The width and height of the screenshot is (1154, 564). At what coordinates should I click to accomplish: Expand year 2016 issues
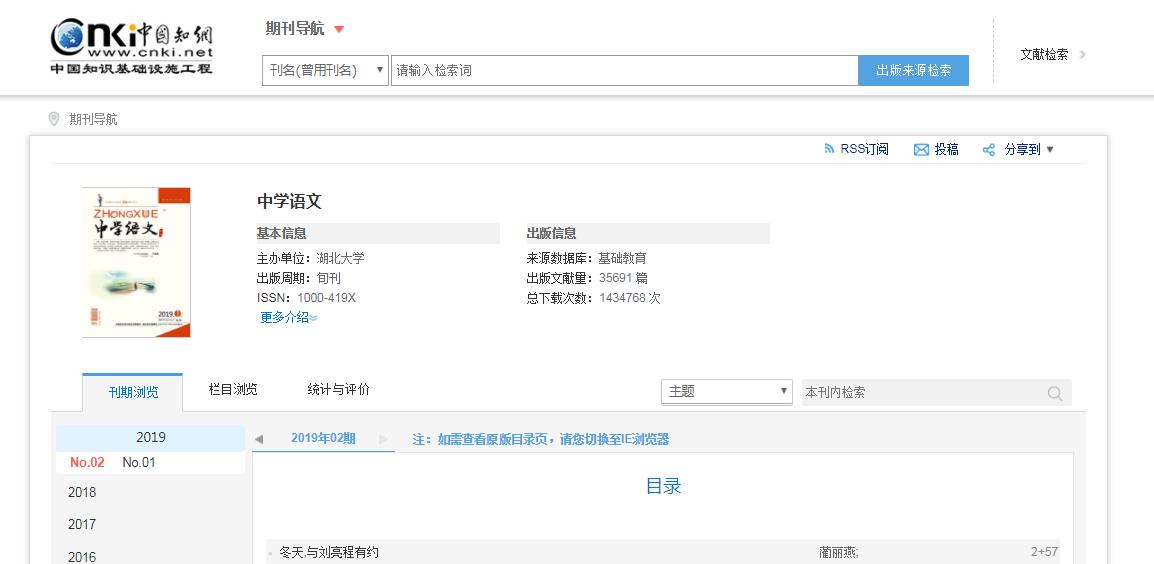pyautogui.click(x=82, y=557)
